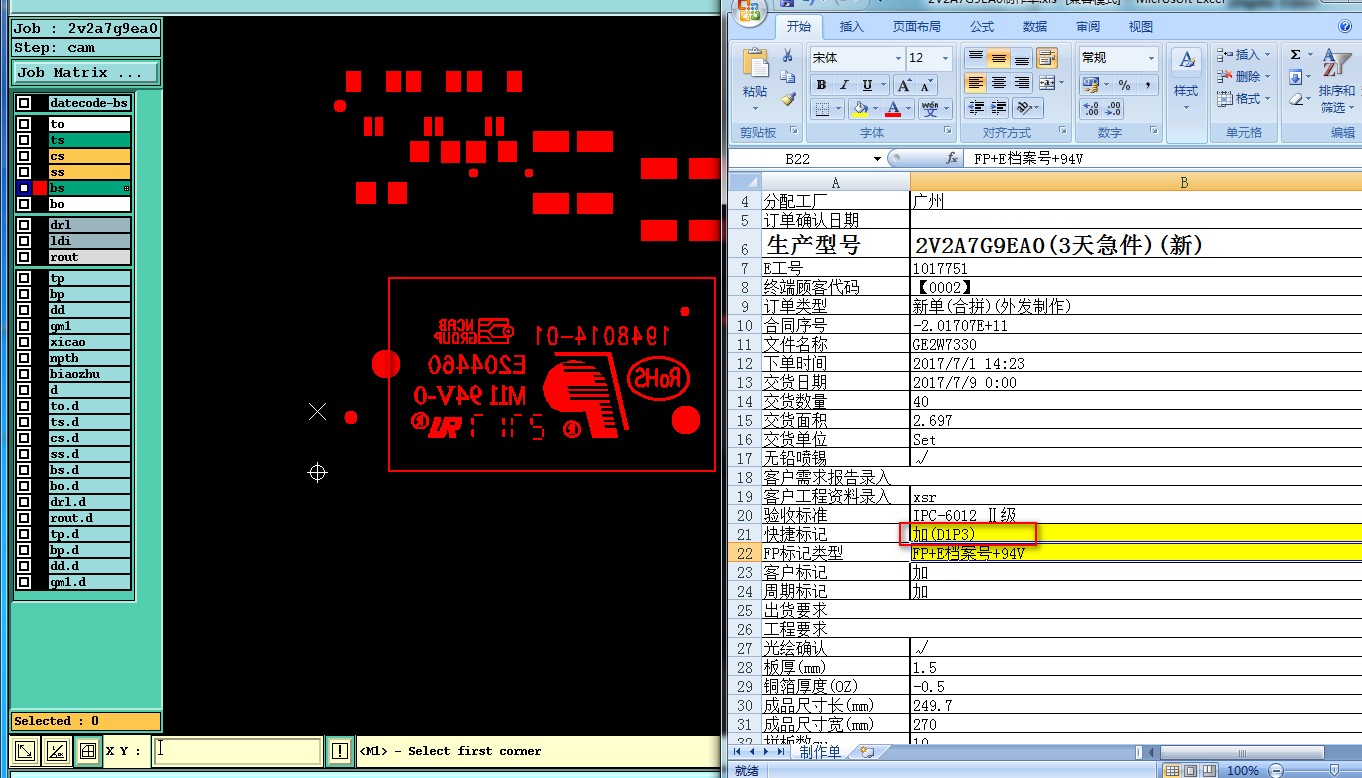This screenshot has width=1362, height=778.
Task: Click the exclamation mark button beside XY field
Action: coord(340,751)
